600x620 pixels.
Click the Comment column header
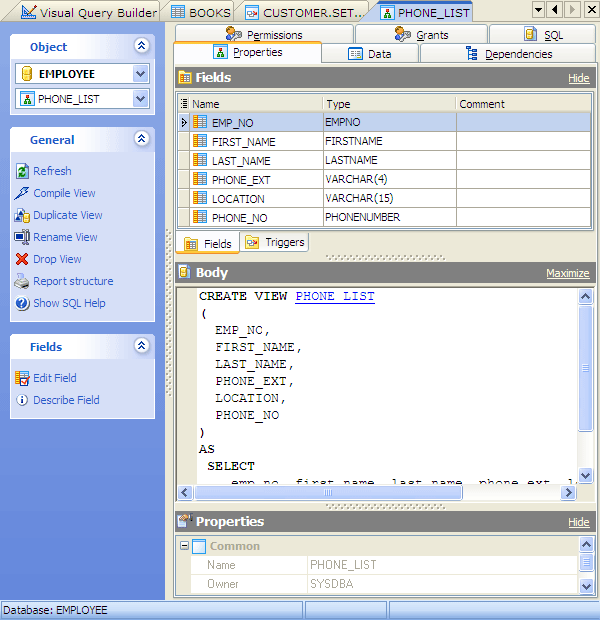pos(523,104)
